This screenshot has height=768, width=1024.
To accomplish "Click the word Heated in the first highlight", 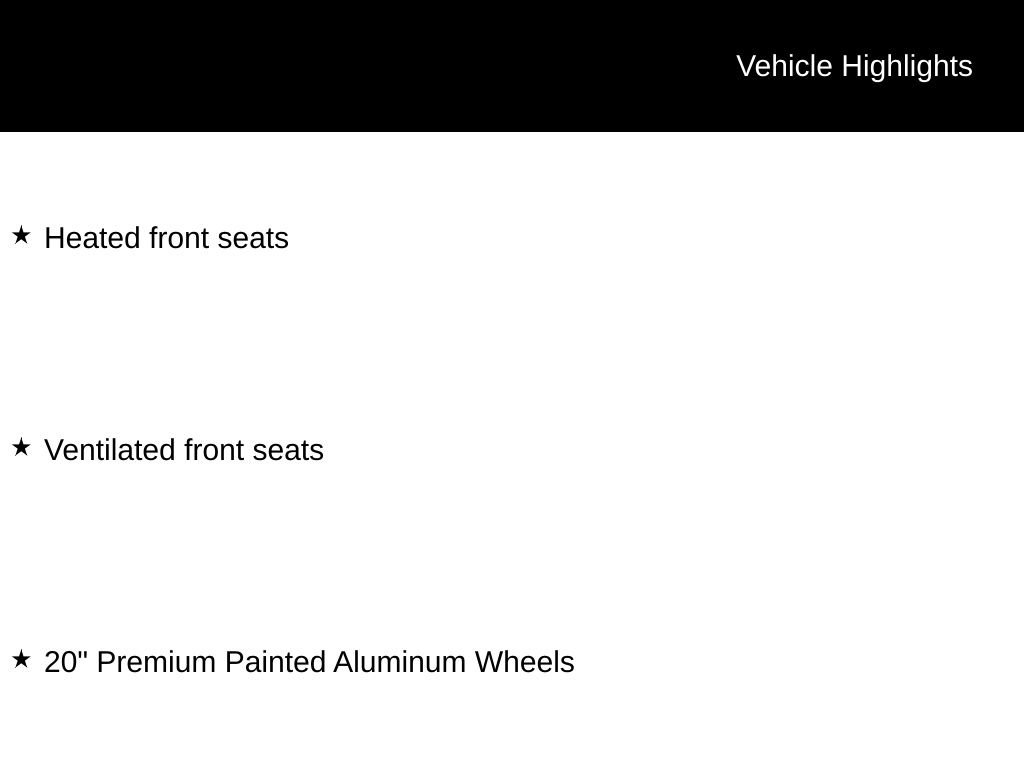I will tap(92, 238).
